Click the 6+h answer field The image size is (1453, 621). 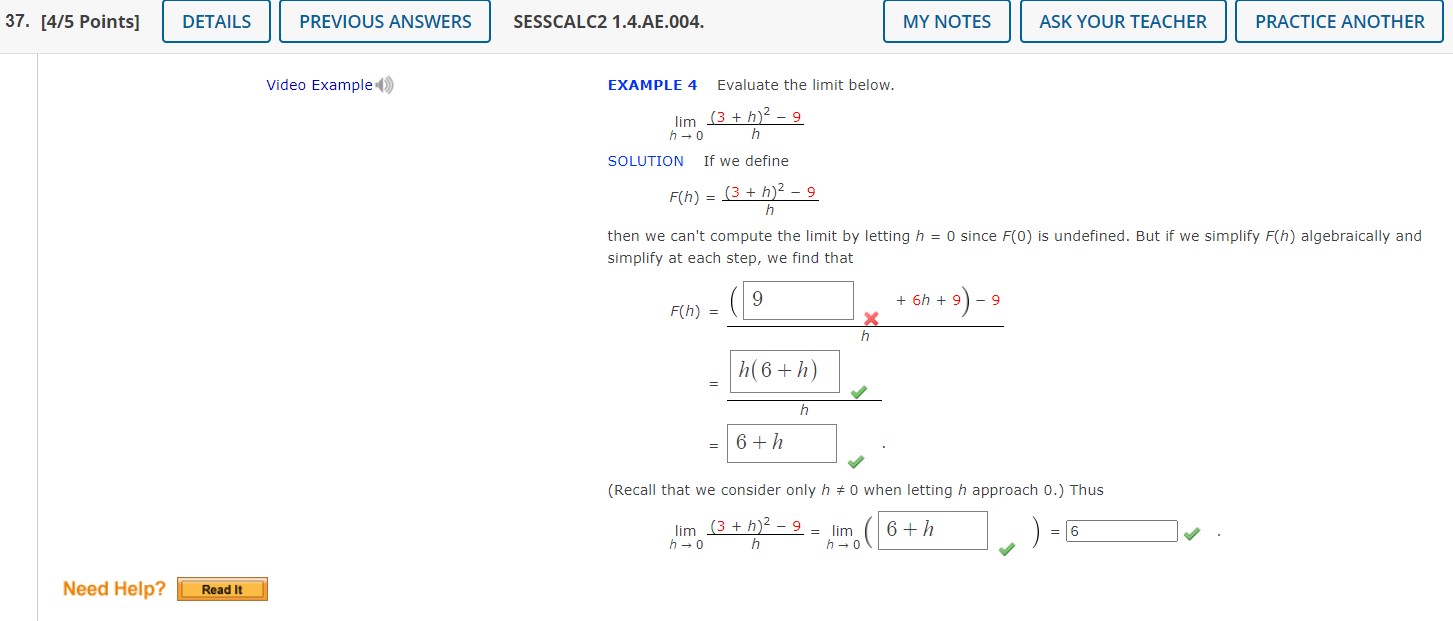[x=781, y=443]
